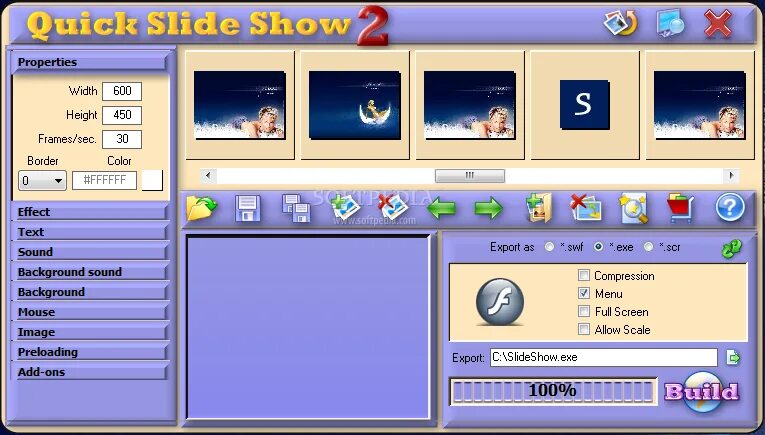Add image using the green plus photo icon

345,208
